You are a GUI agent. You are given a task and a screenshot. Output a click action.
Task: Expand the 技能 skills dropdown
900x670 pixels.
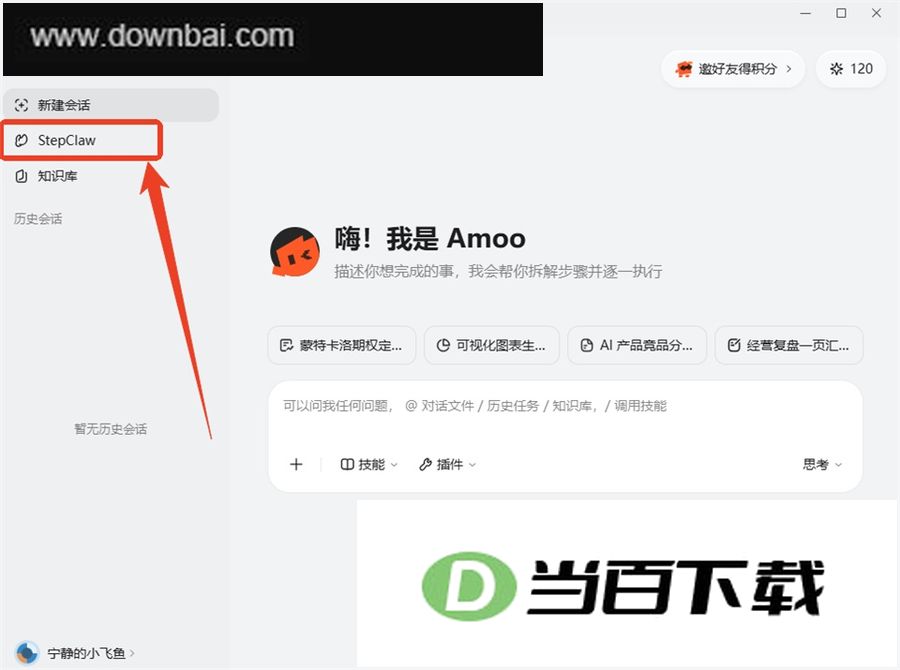pos(369,464)
